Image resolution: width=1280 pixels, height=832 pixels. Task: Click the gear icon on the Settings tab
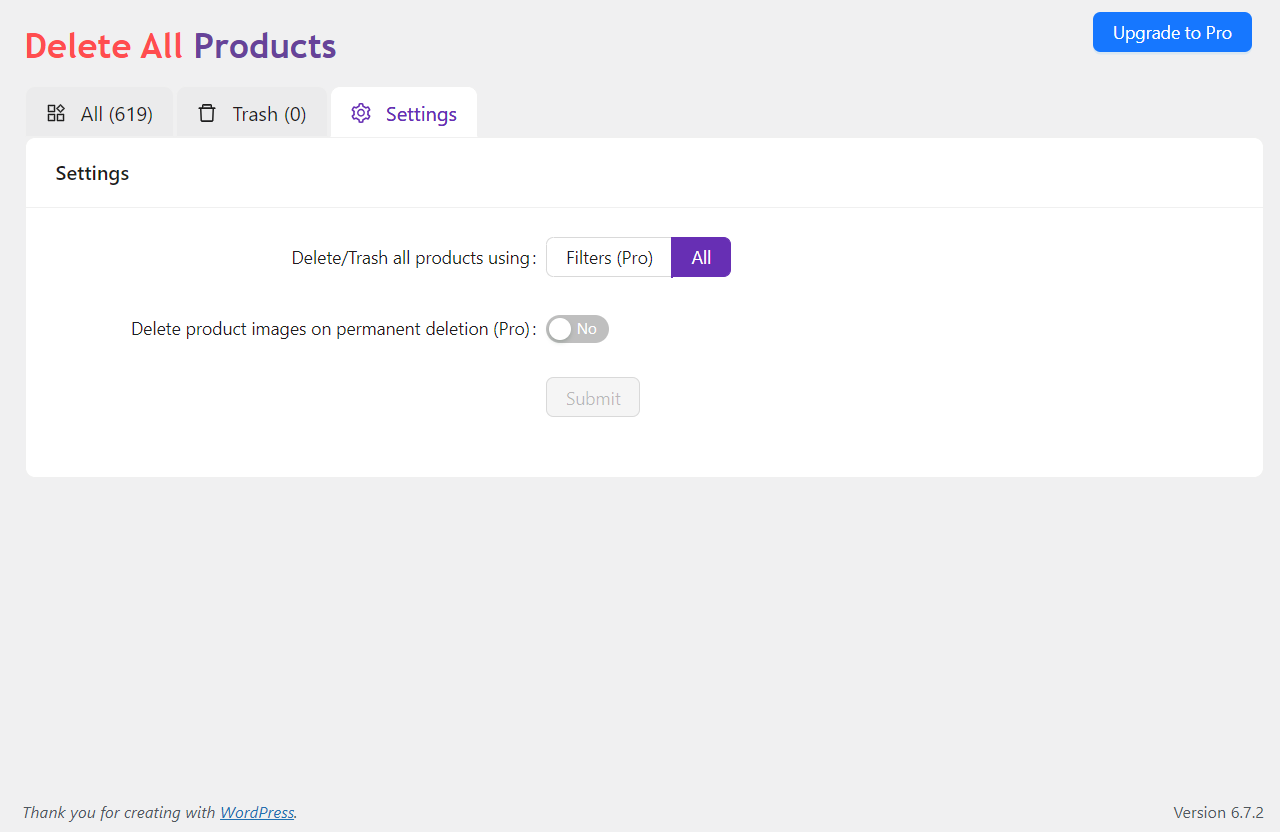361,113
